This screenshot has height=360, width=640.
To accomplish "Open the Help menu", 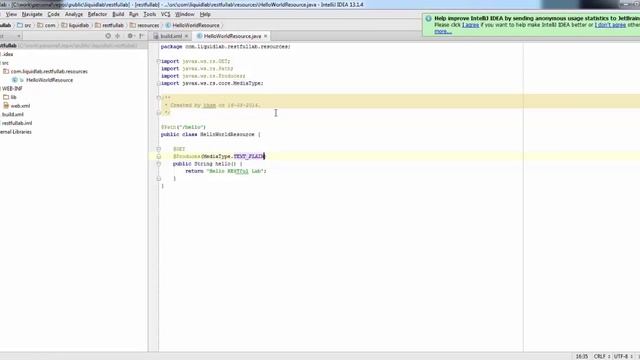I will pyautogui.click(x=205, y=14).
